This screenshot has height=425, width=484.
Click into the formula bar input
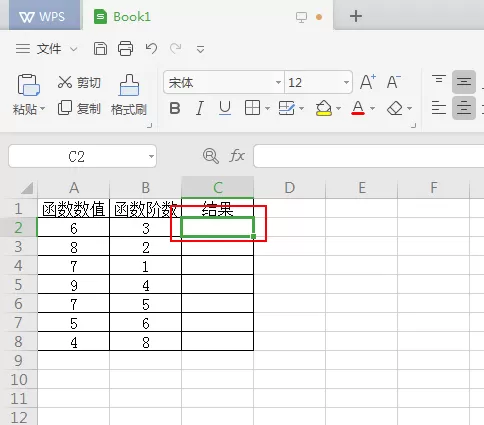coord(369,156)
